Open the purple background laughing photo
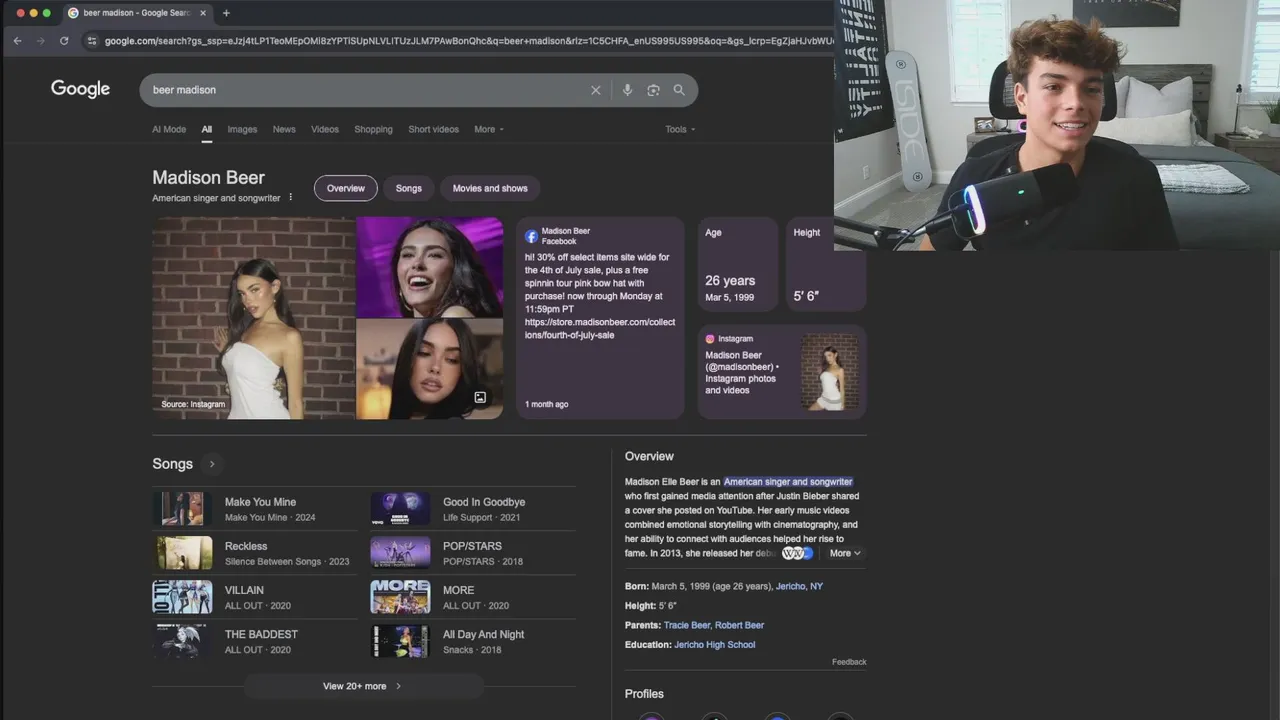Screen dimensions: 1280x720 click(x=430, y=267)
